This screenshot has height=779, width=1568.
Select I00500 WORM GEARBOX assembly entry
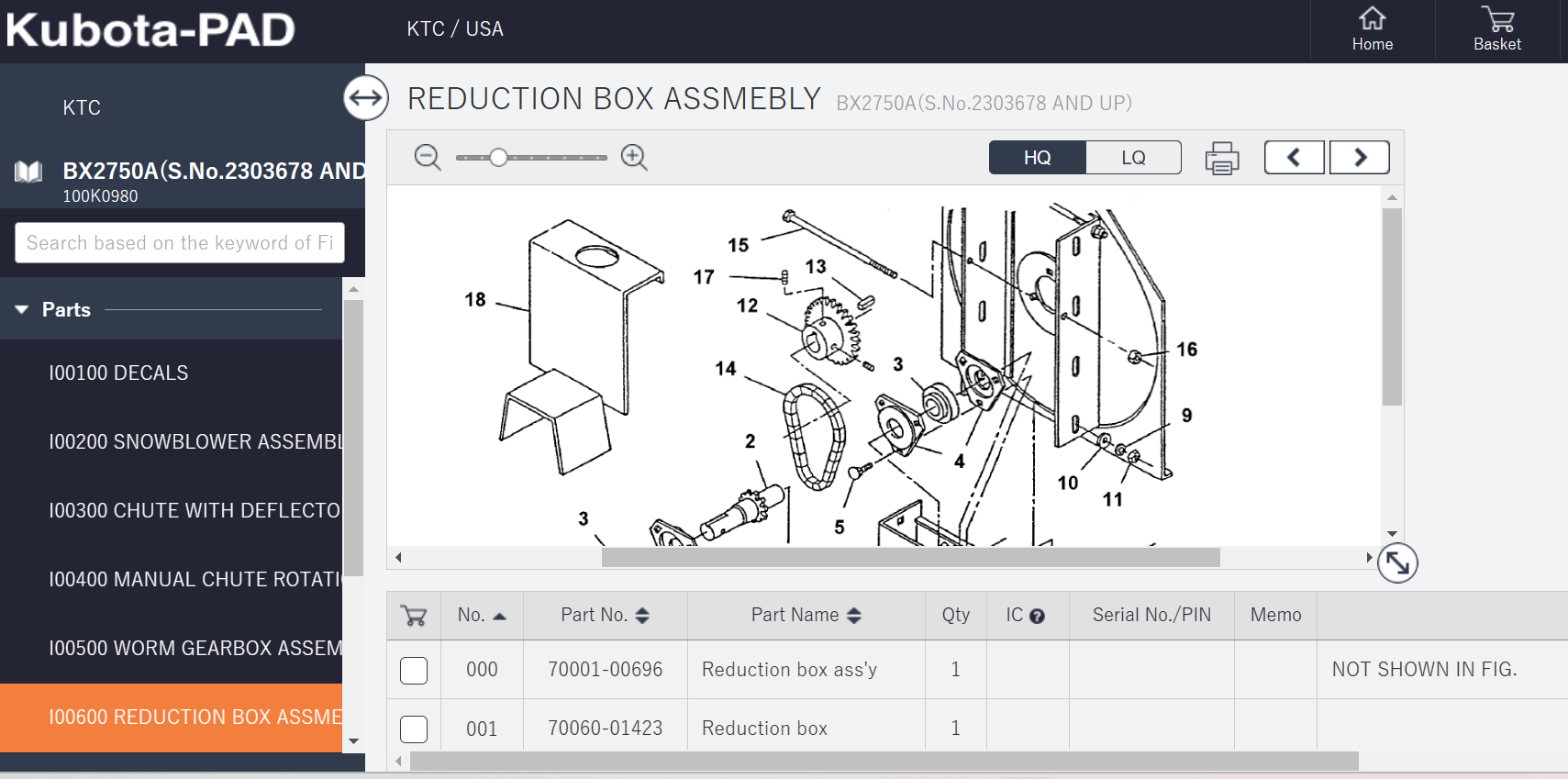click(195, 649)
